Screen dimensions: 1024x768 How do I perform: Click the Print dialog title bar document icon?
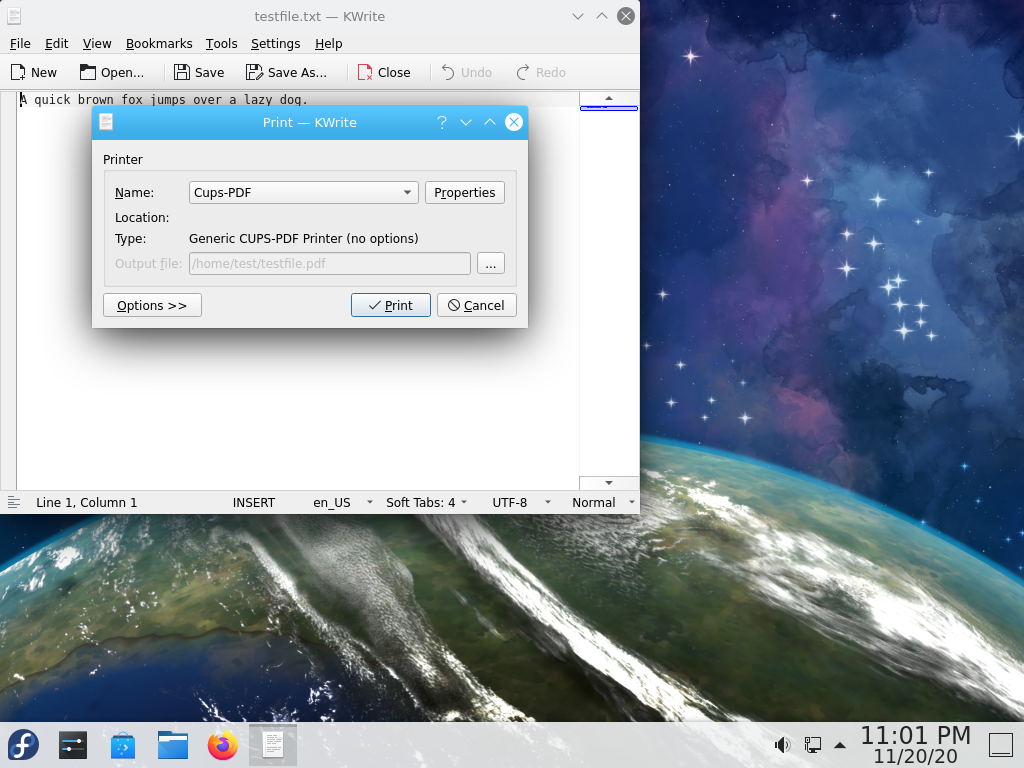(x=106, y=122)
